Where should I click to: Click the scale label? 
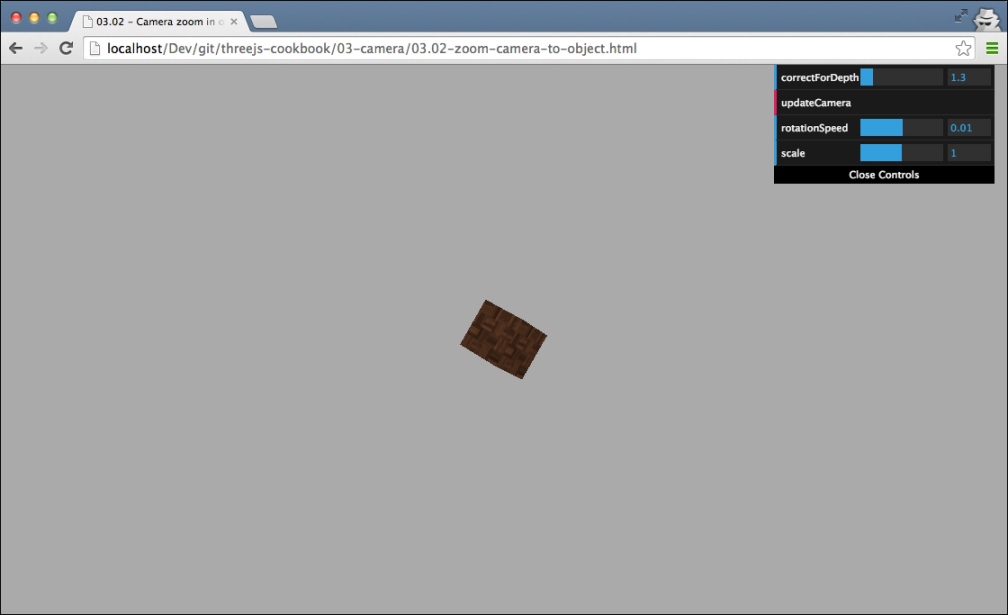point(793,153)
